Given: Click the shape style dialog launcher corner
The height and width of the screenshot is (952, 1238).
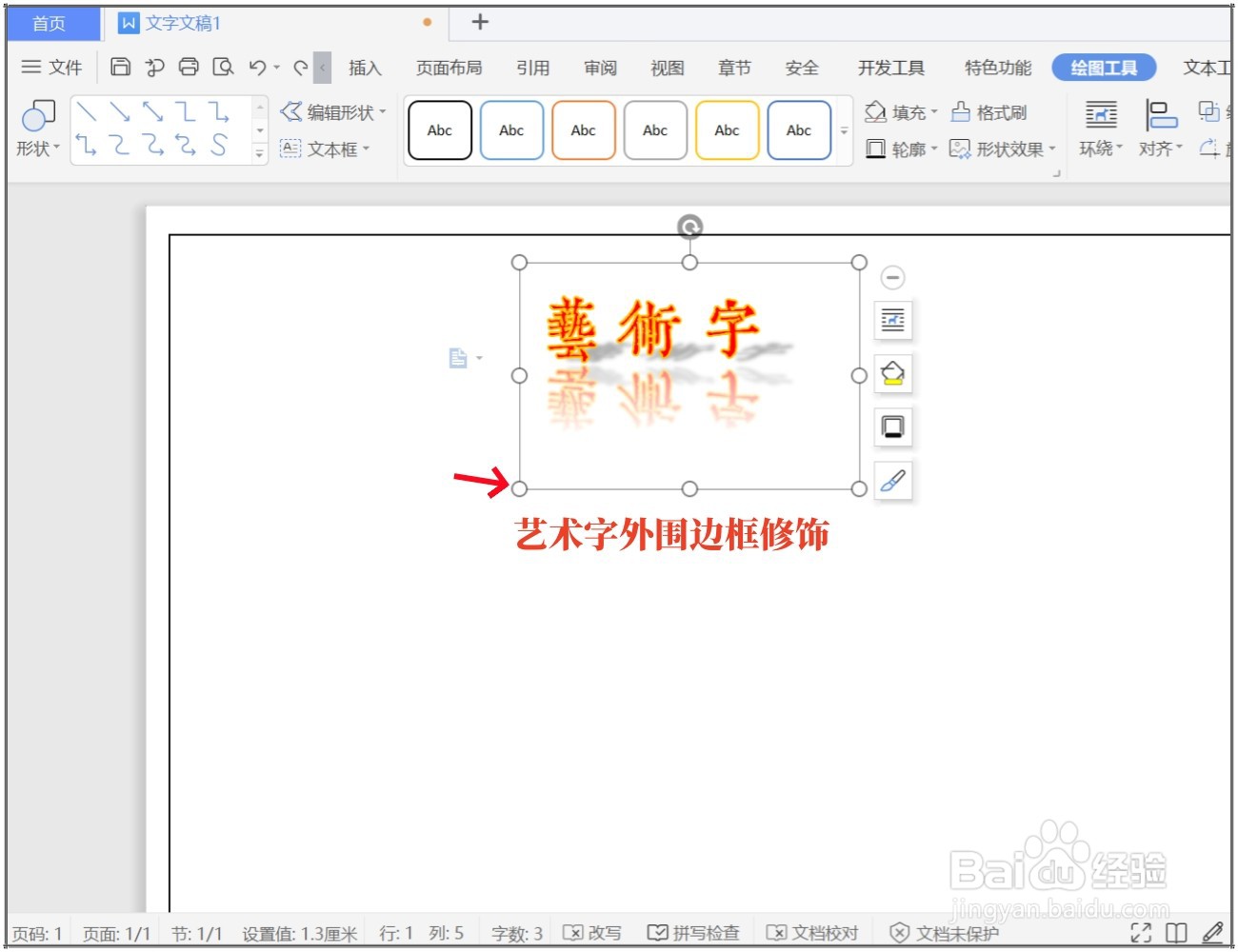Looking at the screenshot, I should [1056, 173].
